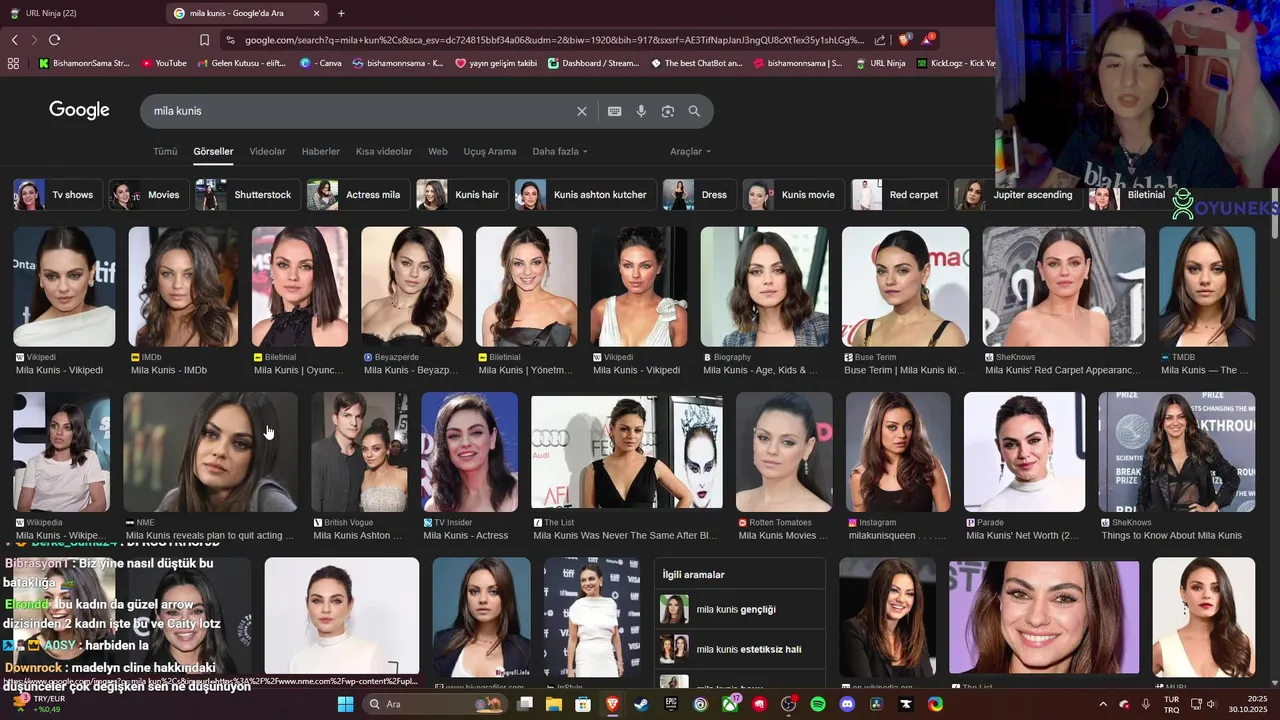1280x720 pixels.
Task: Open a new tab with the plus button
Action: (341, 13)
